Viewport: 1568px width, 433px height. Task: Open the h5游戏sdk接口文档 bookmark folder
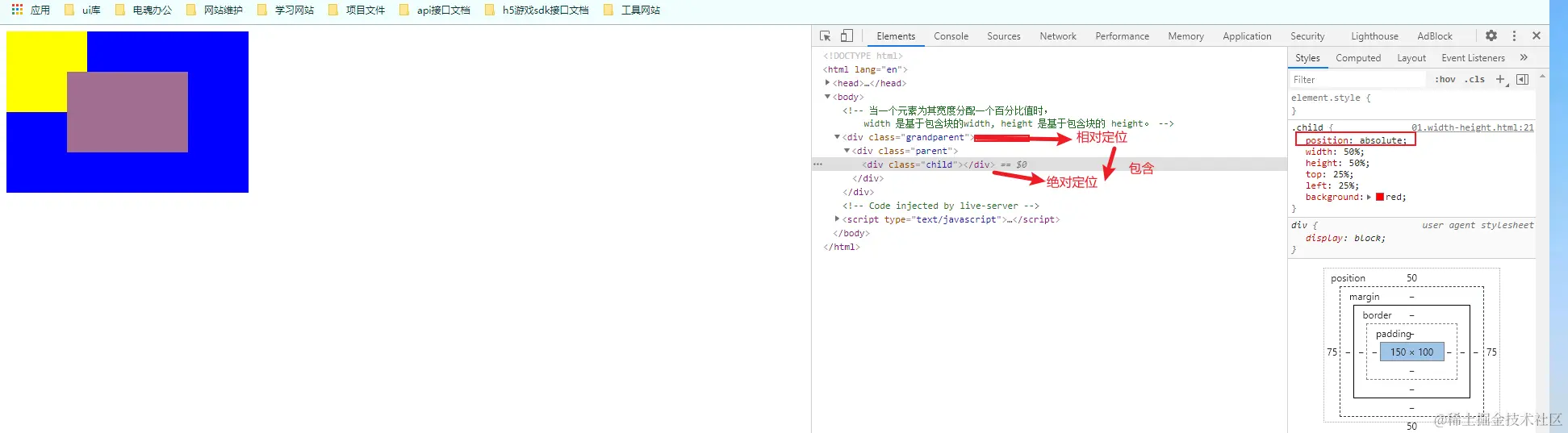click(x=537, y=10)
